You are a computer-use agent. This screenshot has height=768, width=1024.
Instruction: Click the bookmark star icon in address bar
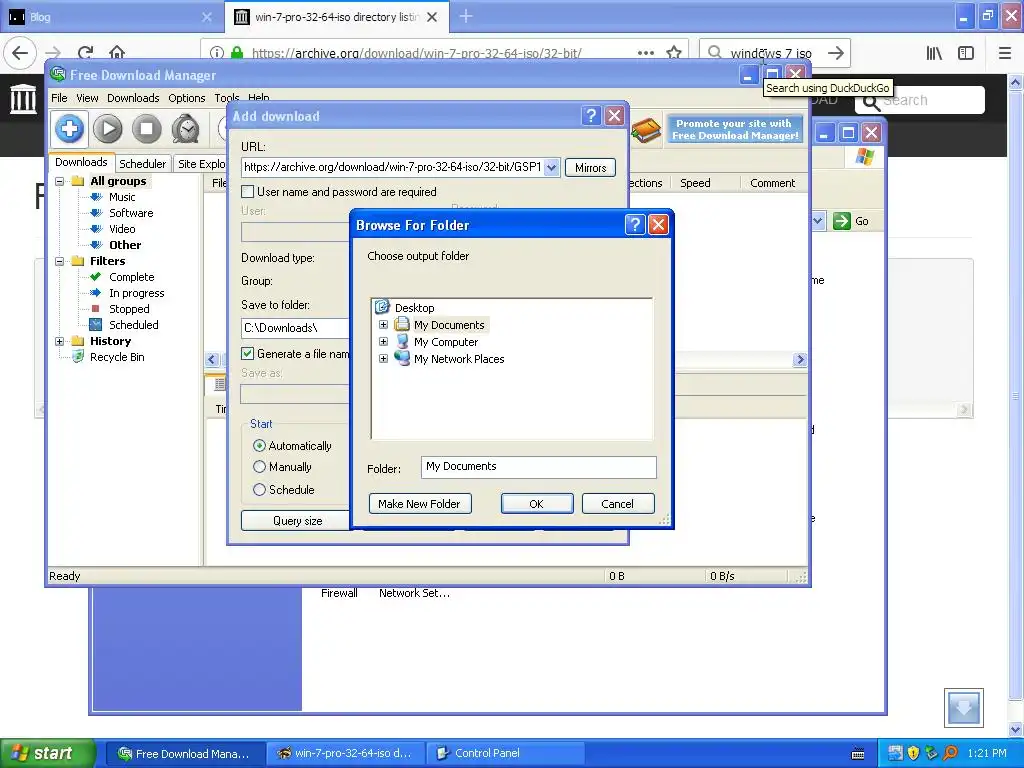(674, 53)
